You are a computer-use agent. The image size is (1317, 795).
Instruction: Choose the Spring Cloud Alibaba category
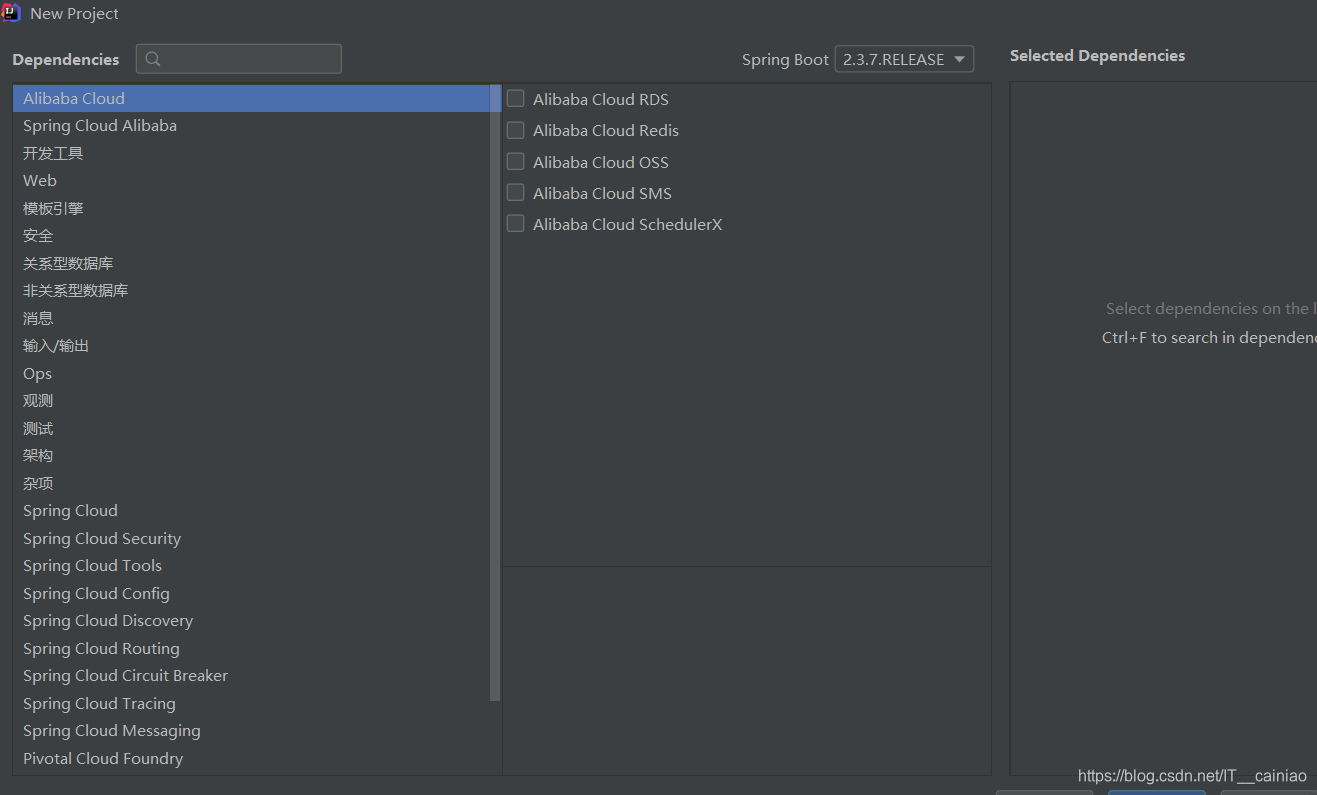(251, 126)
